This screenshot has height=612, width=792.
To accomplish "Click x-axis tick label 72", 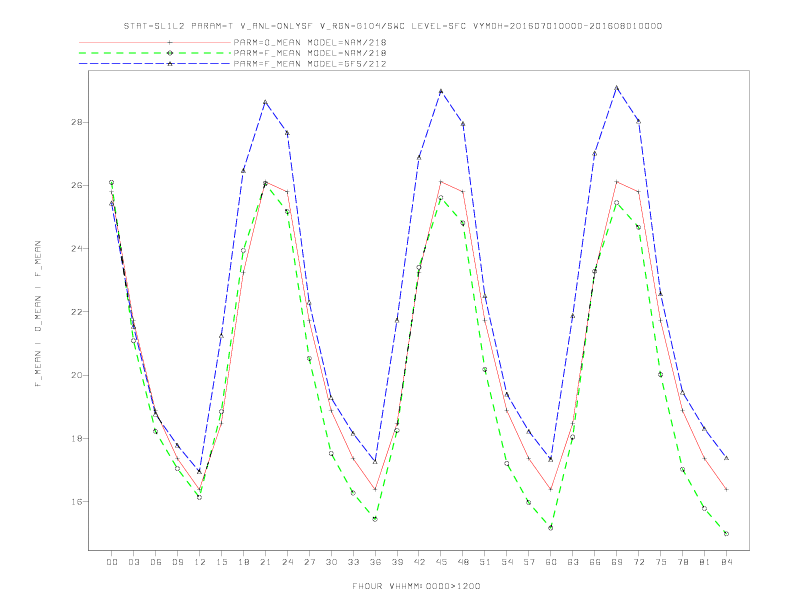I will tap(638, 562).
